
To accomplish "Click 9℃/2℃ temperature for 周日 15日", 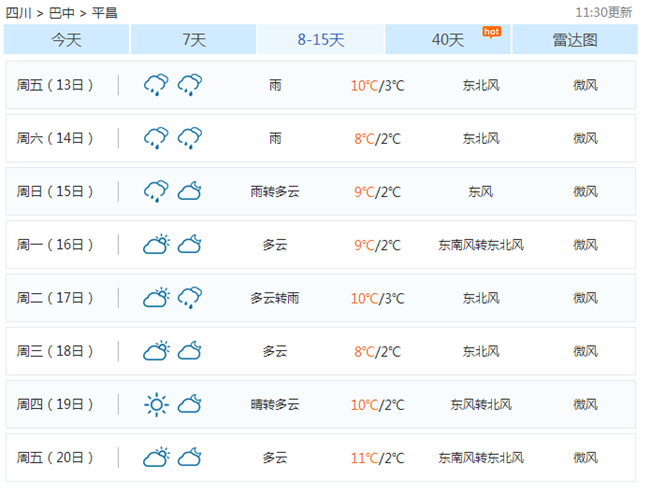I will (378, 192).
